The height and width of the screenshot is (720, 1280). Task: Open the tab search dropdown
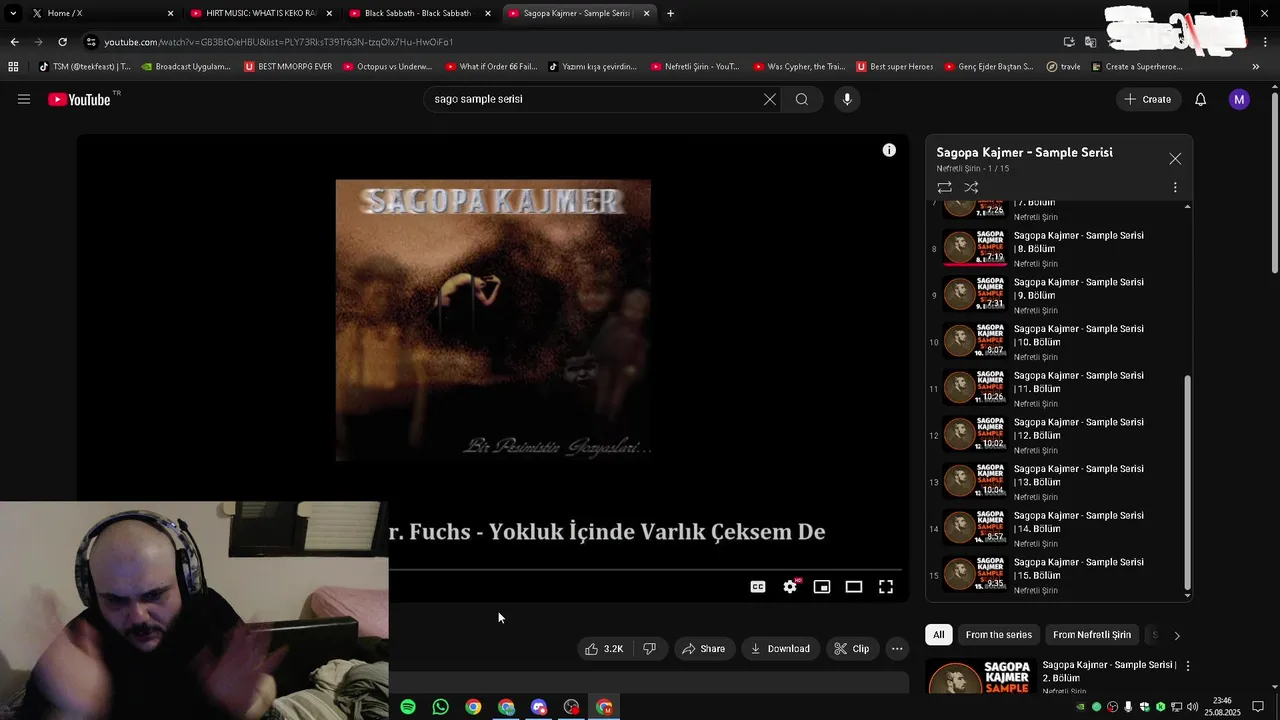[x=13, y=13]
